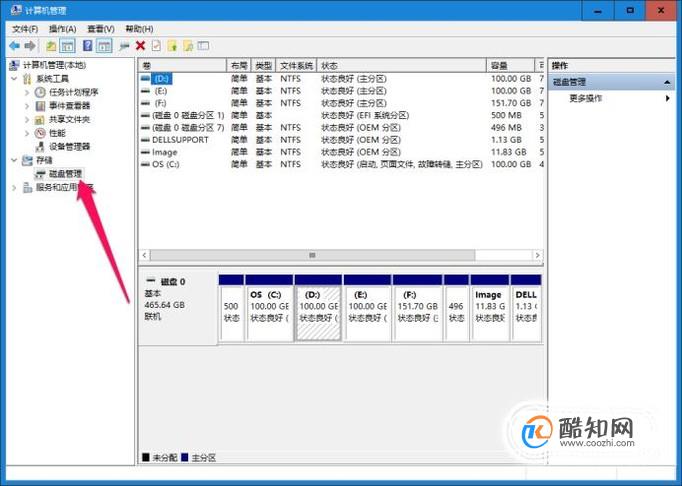Click the gray connector icon left of the red X

(124, 46)
